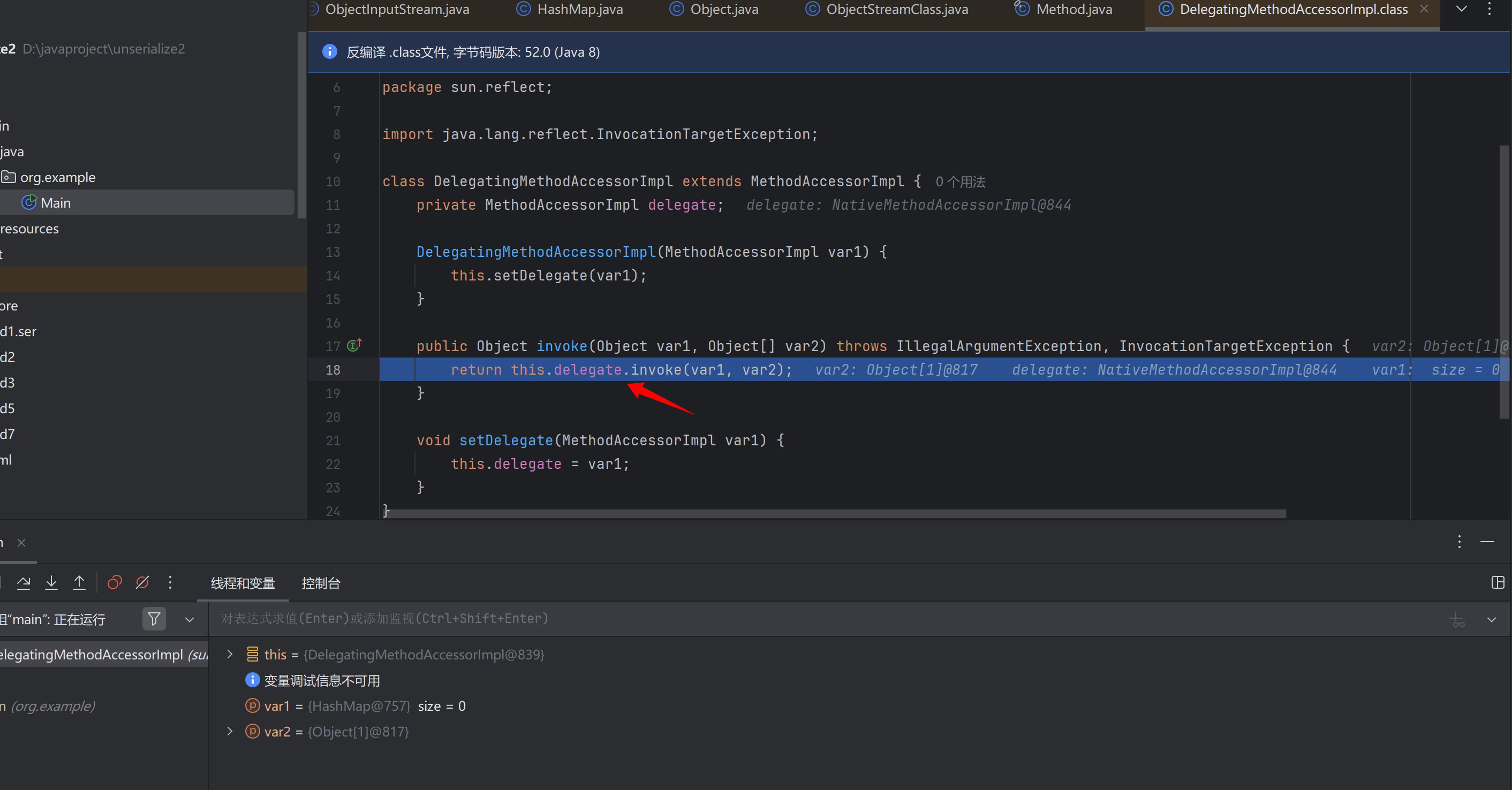This screenshot has height=790, width=1512.
Task: Click the add-watch icon in the expression bar
Action: pos(1457,619)
